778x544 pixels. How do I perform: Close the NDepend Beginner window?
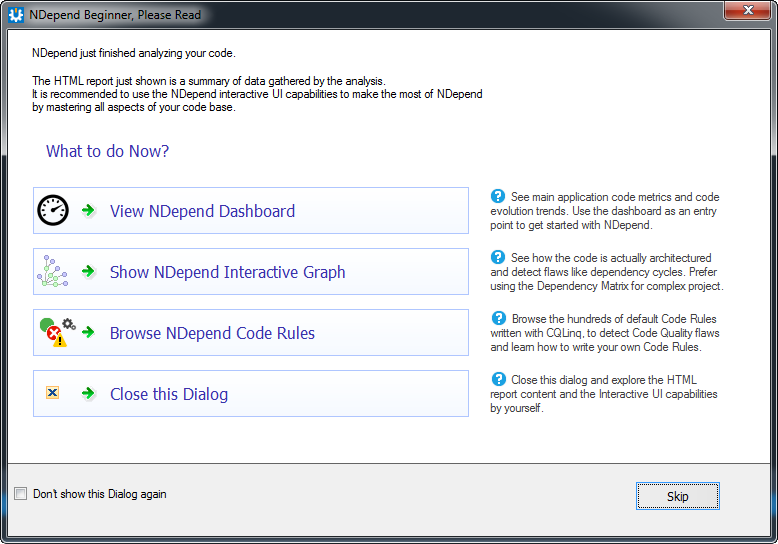click(x=748, y=10)
